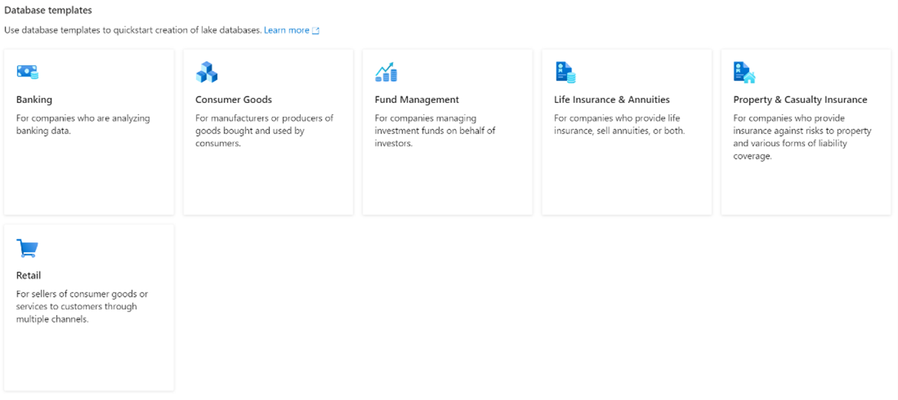The height and width of the screenshot is (400, 898).
Task: Click the Property & Casualty liability coverage description
Action: point(802,137)
